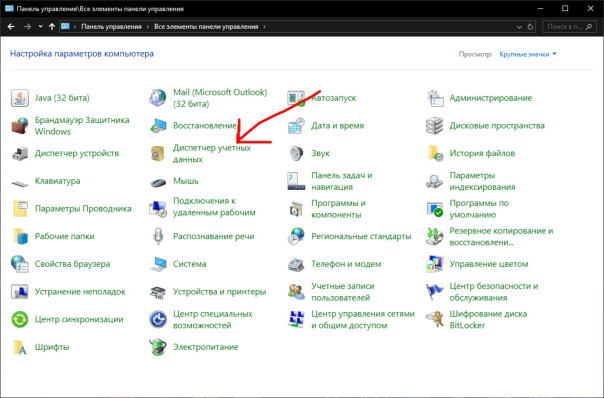This screenshot has width=604, height=398.
Task: Open Параметры индексирования icon
Action: coord(435,181)
